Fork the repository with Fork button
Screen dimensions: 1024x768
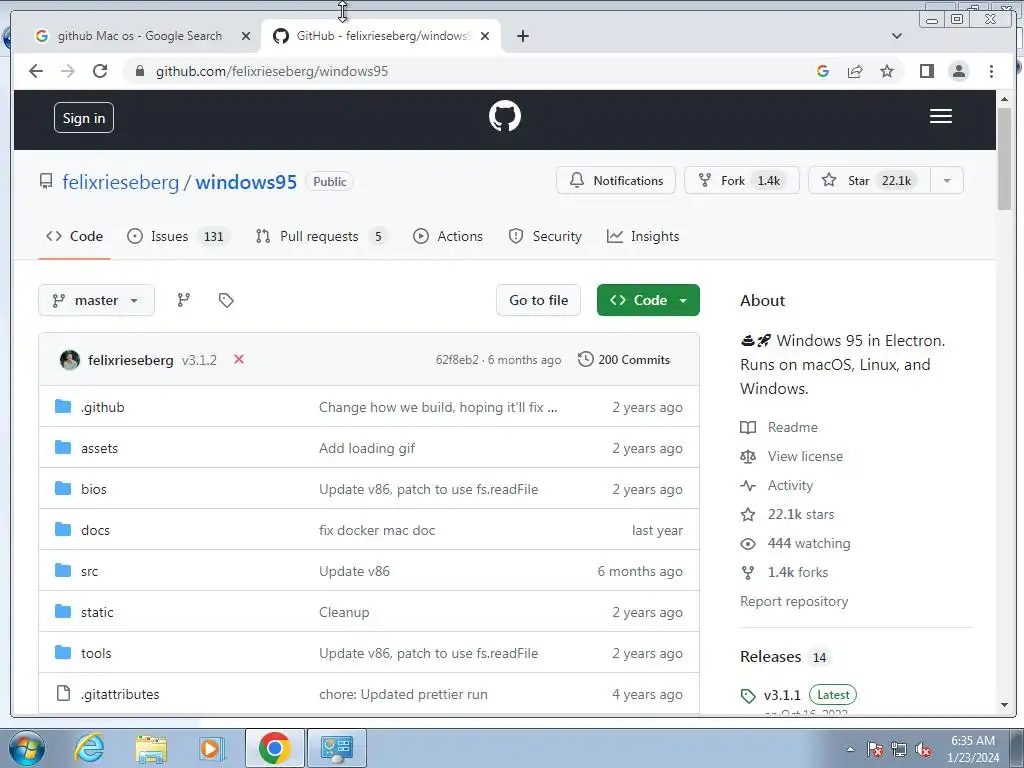(742, 180)
